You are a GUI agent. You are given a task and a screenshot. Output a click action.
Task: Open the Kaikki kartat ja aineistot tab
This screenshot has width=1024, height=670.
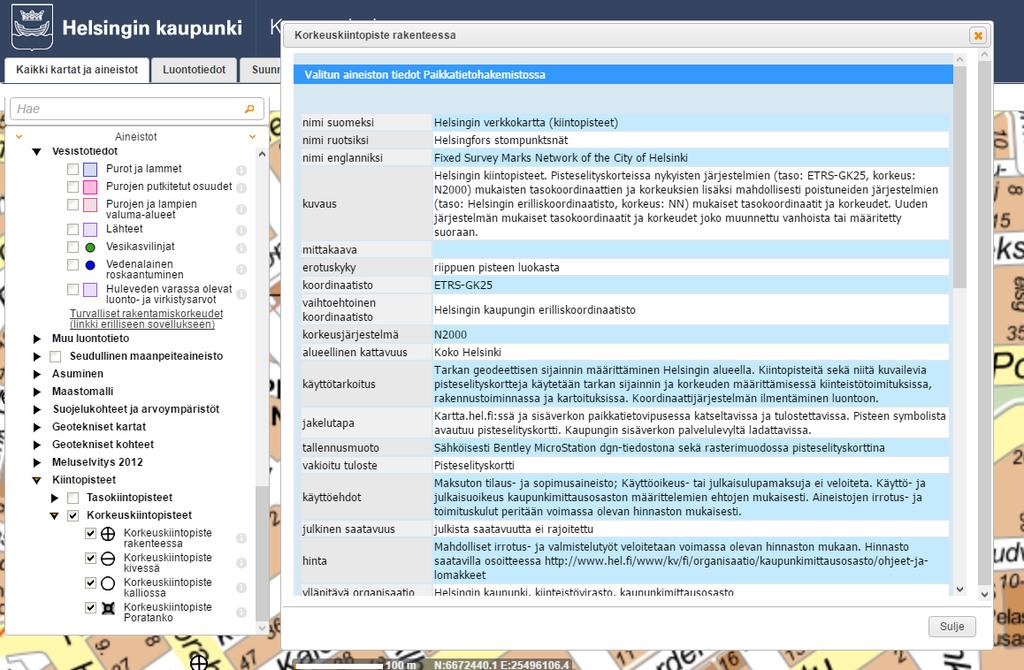click(x=77, y=70)
